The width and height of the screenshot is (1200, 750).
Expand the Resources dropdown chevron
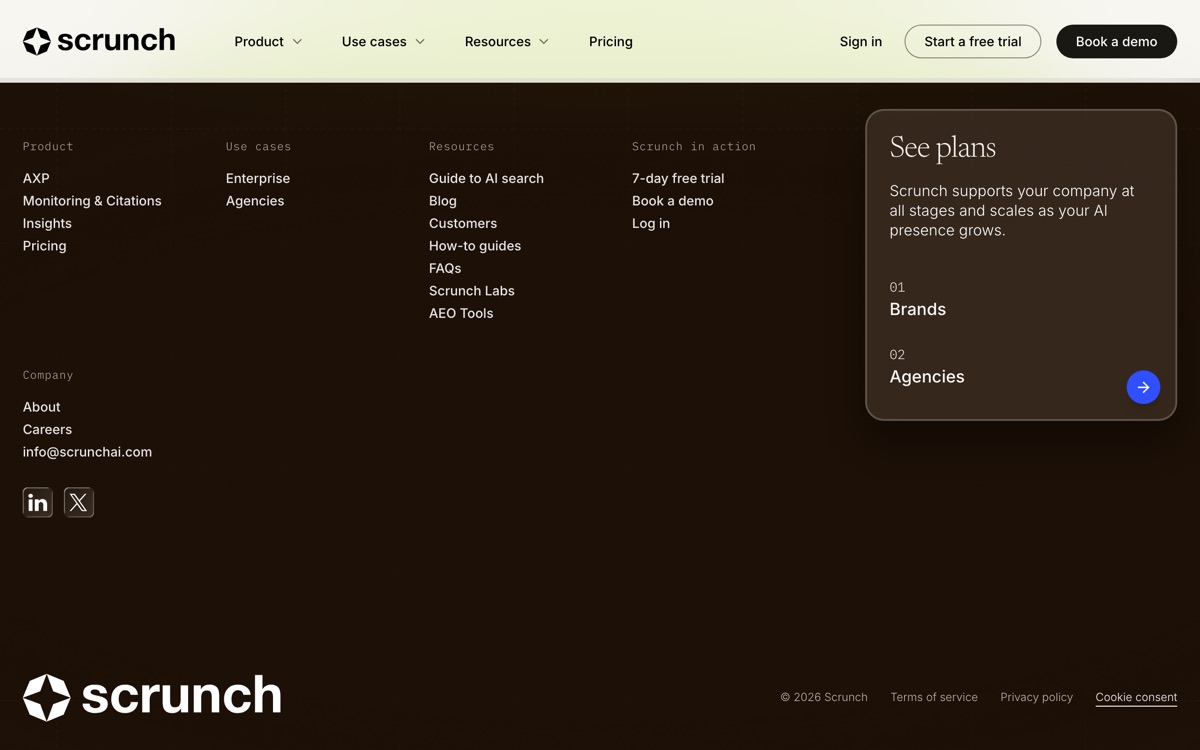544,42
